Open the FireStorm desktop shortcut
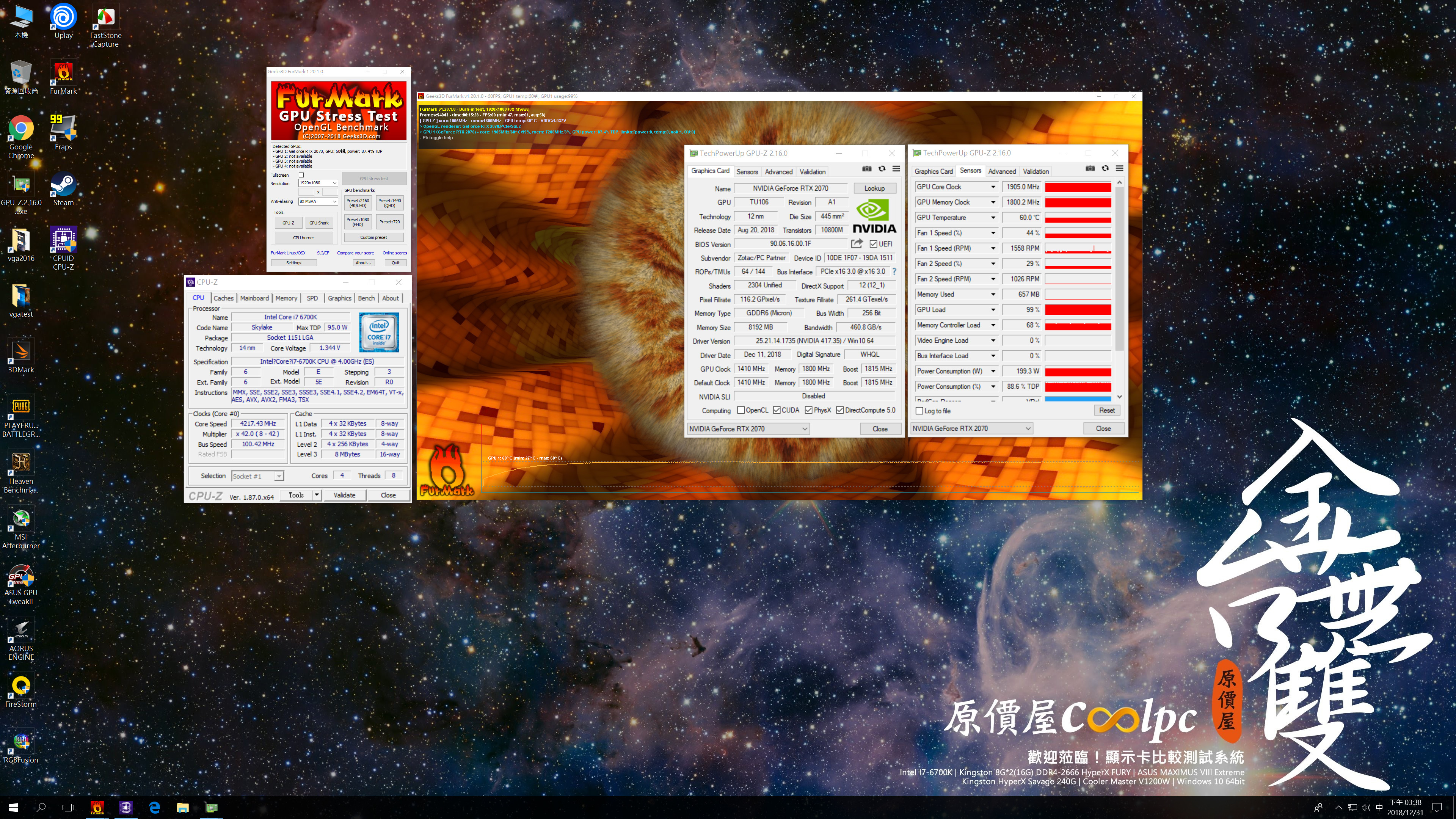The height and width of the screenshot is (819, 1456). point(21,691)
